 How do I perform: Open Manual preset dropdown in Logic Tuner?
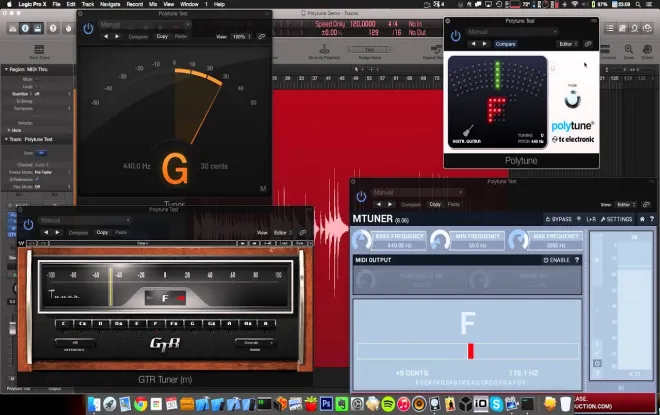tap(144, 24)
